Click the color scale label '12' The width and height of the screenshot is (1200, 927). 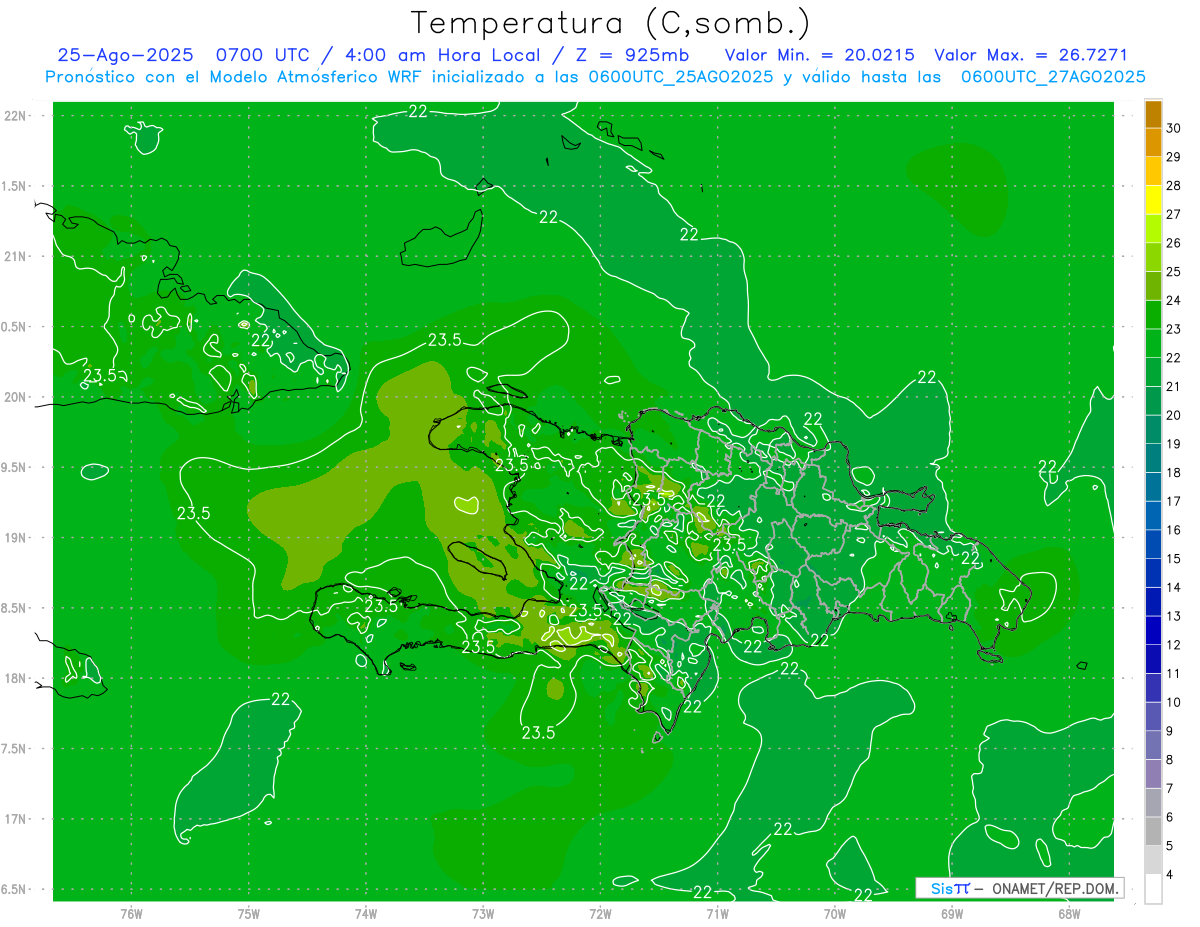pos(1174,645)
